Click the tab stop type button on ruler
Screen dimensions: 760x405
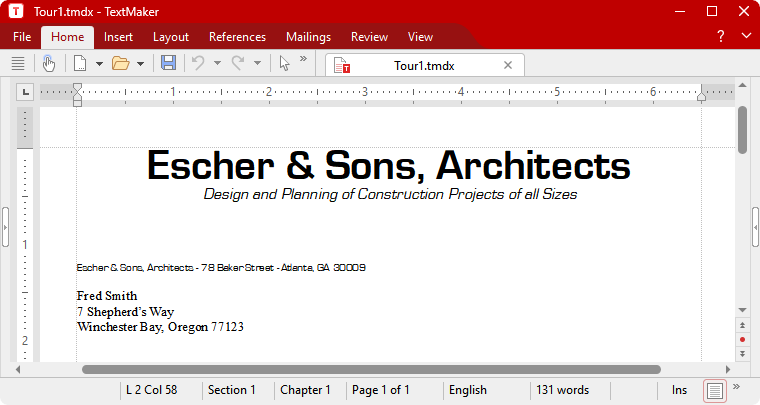pyautogui.click(x=25, y=92)
